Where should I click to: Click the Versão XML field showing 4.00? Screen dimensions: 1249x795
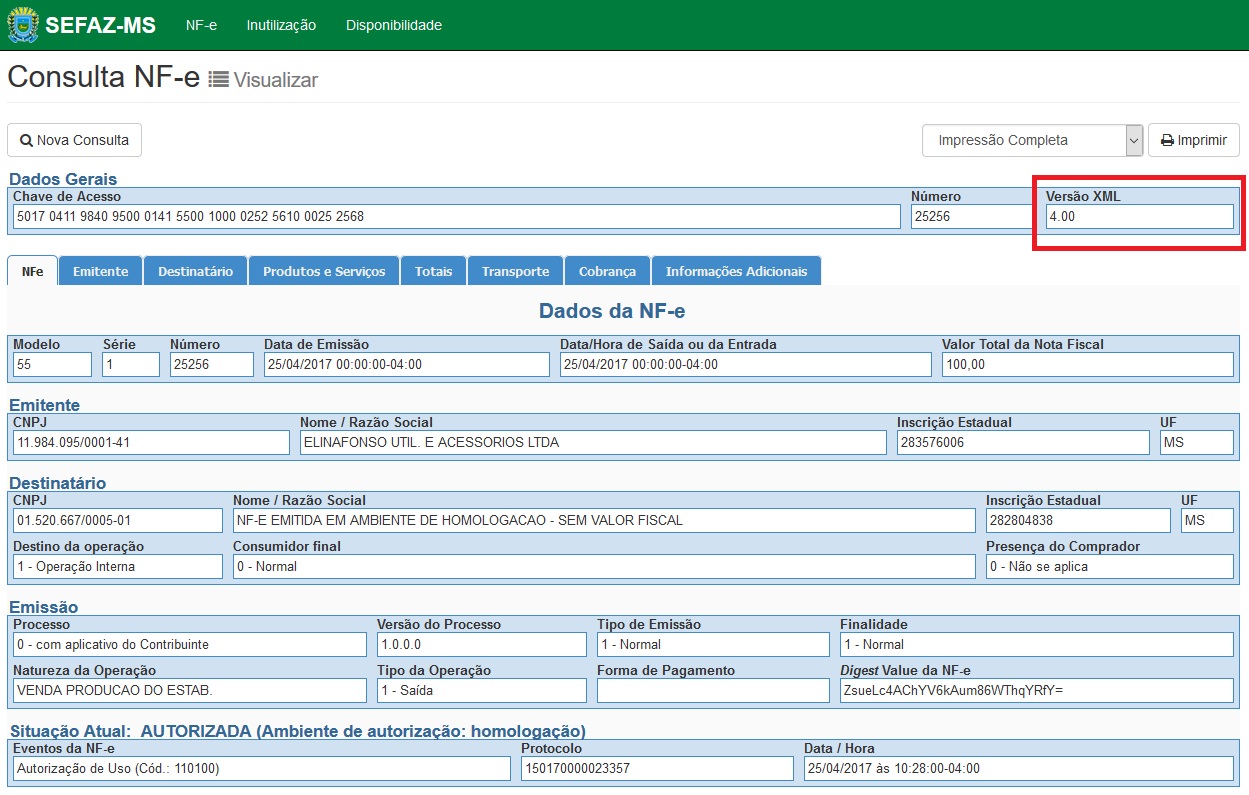pos(1140,216)
